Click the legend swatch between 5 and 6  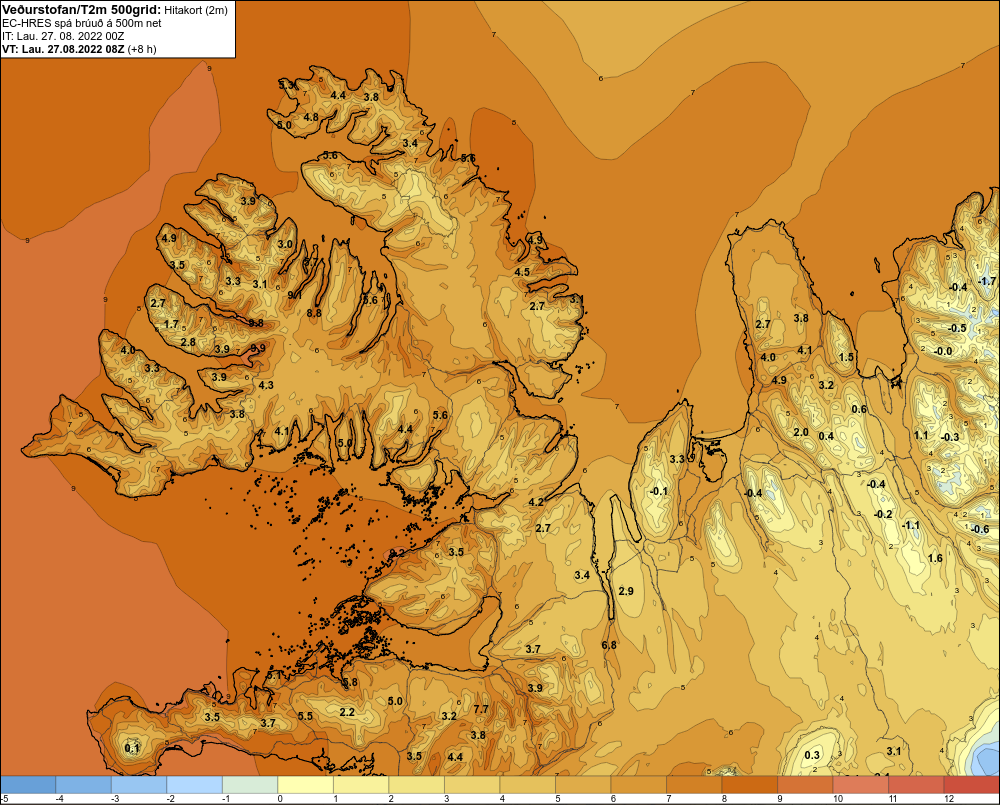click(583, 785)
